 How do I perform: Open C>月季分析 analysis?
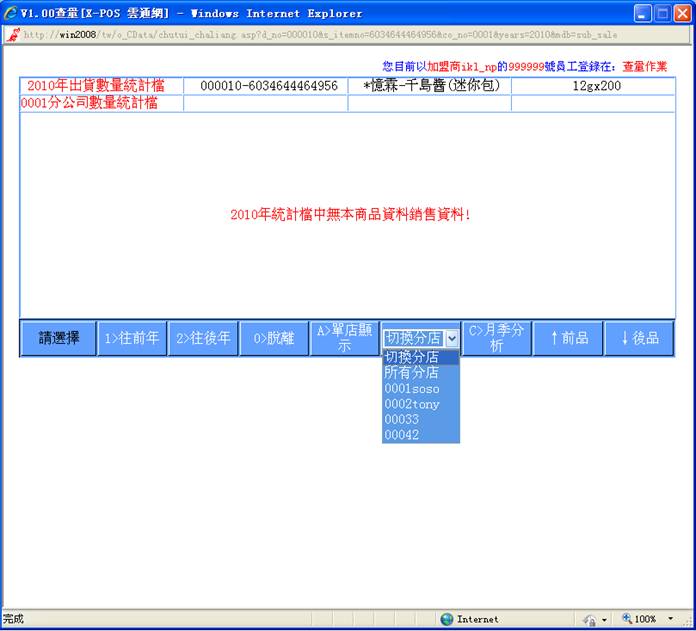(x=496, y=338)
